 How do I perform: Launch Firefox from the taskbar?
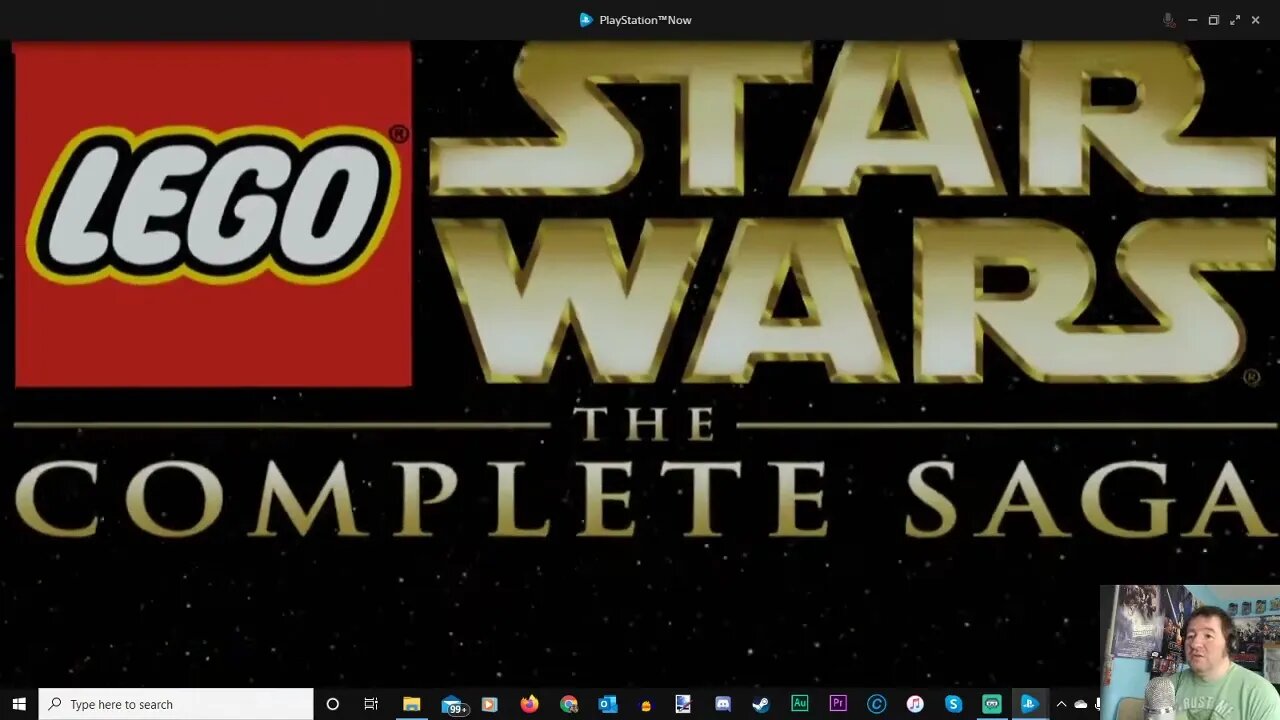pyautogui.click(x=529, y=704)
